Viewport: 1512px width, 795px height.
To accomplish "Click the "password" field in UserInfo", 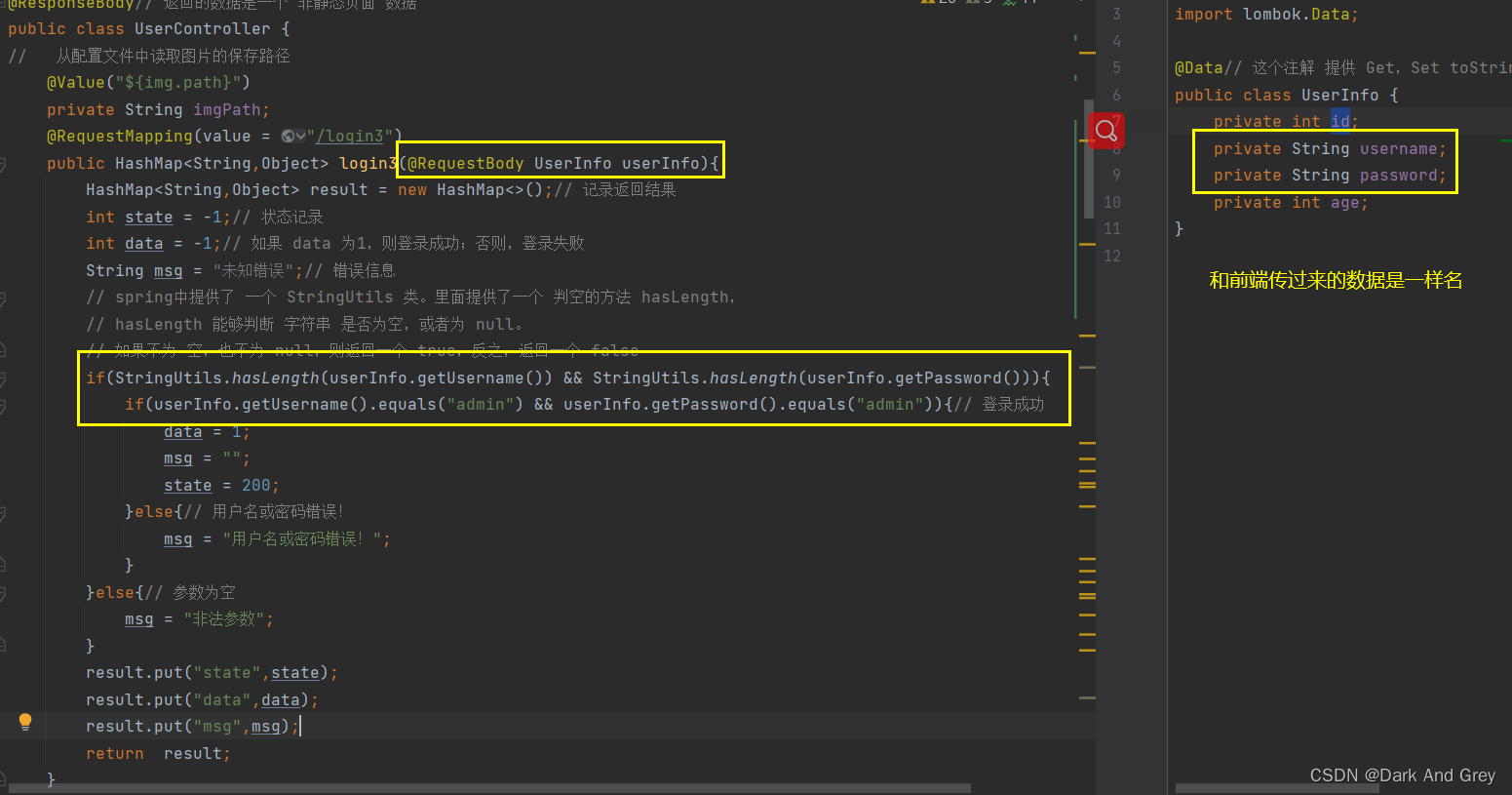I will [x=1398, y=176].
